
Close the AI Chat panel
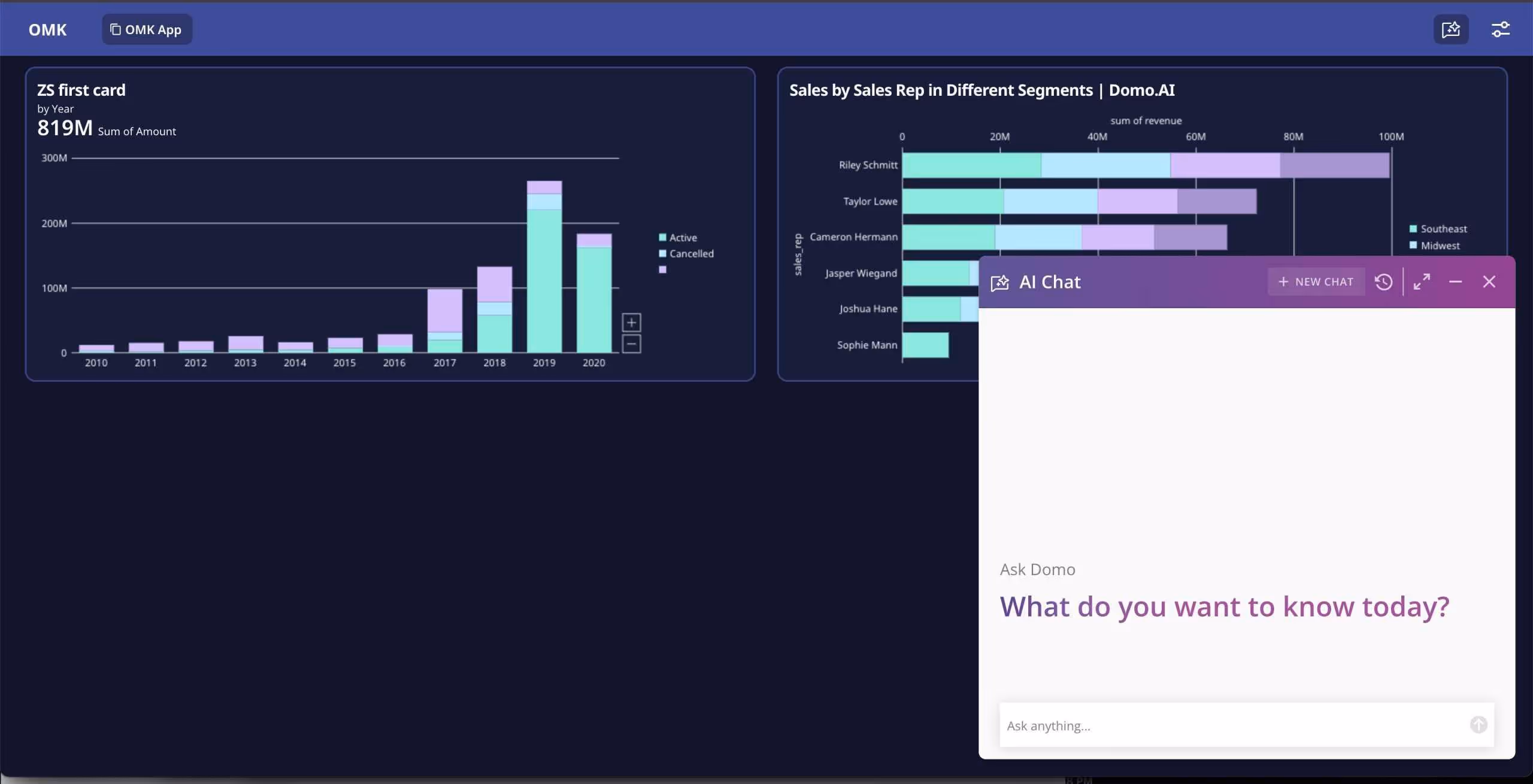click(x=1489, y=282)
